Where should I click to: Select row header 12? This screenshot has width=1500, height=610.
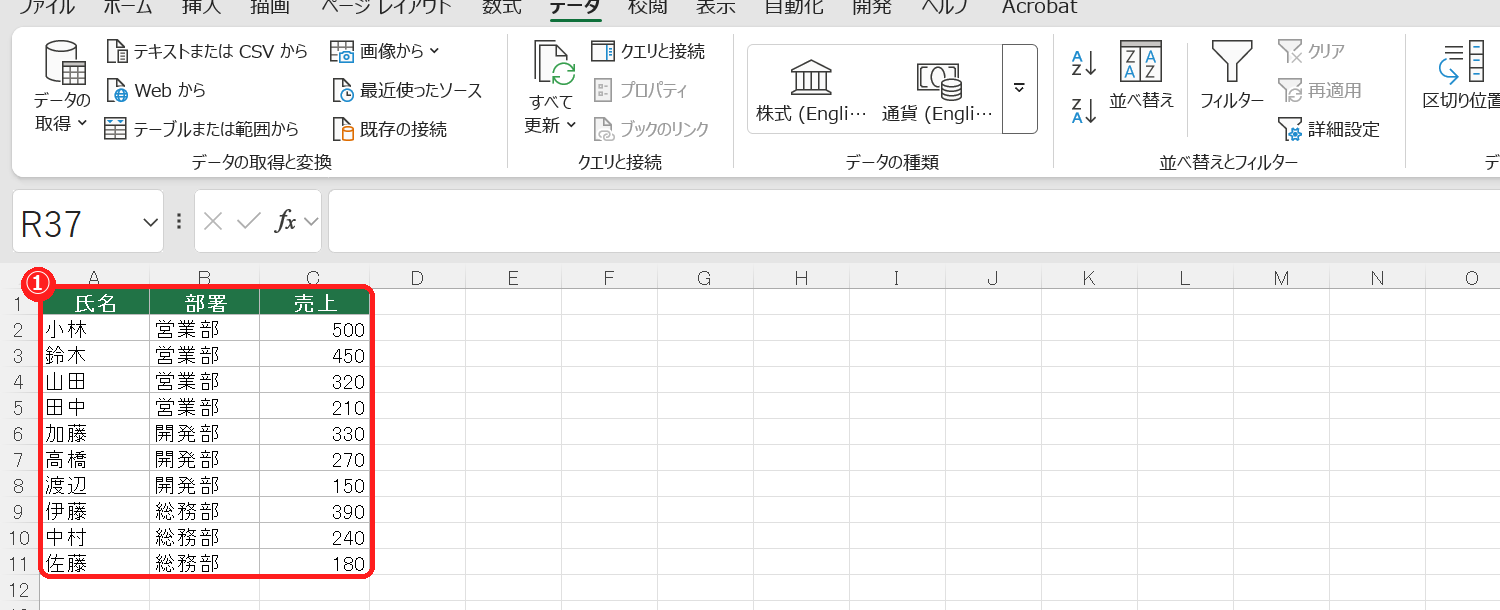click(x=19, y=589)
